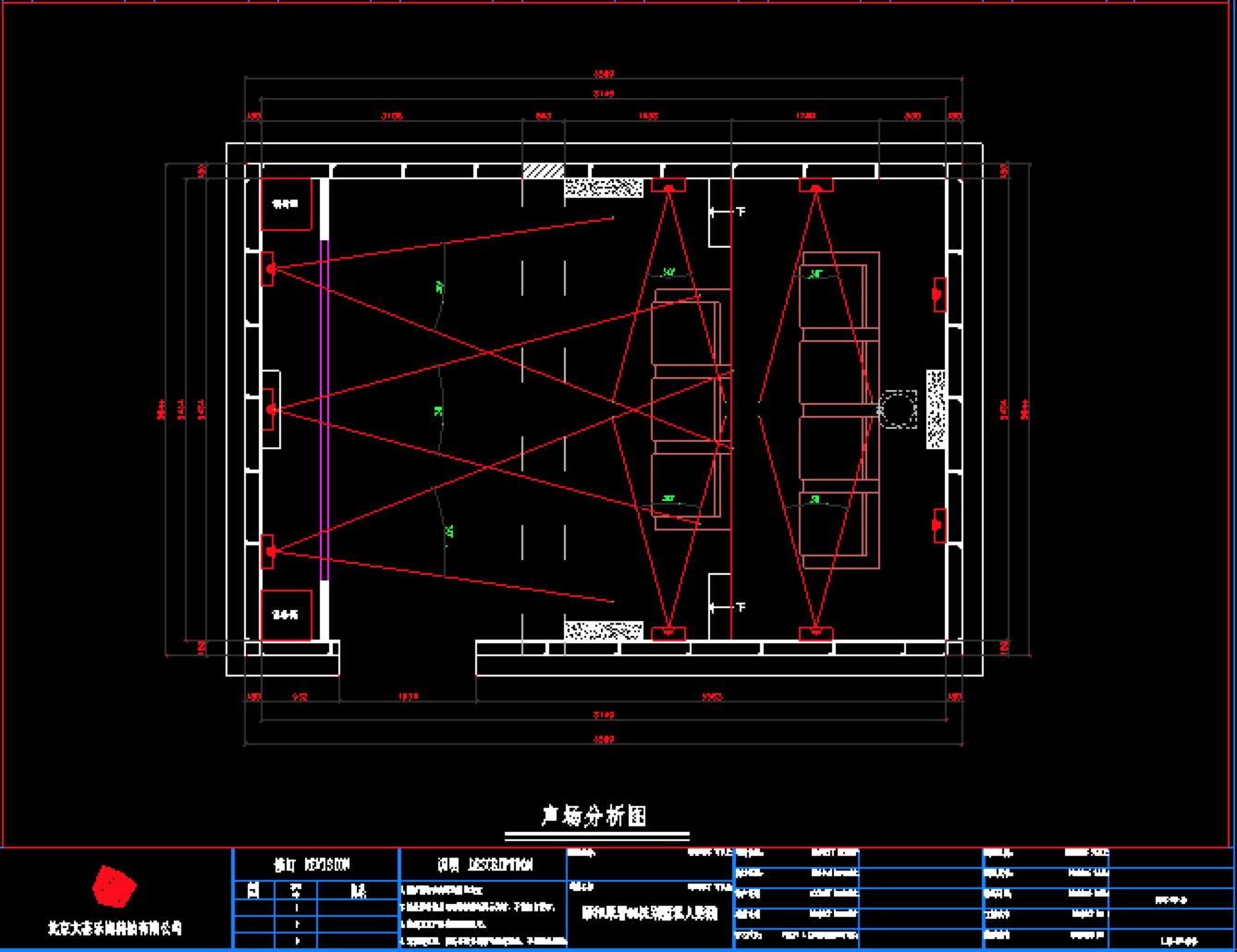Select the upper front speaker on left wall

pyautogui.click(x=269, y=268)
